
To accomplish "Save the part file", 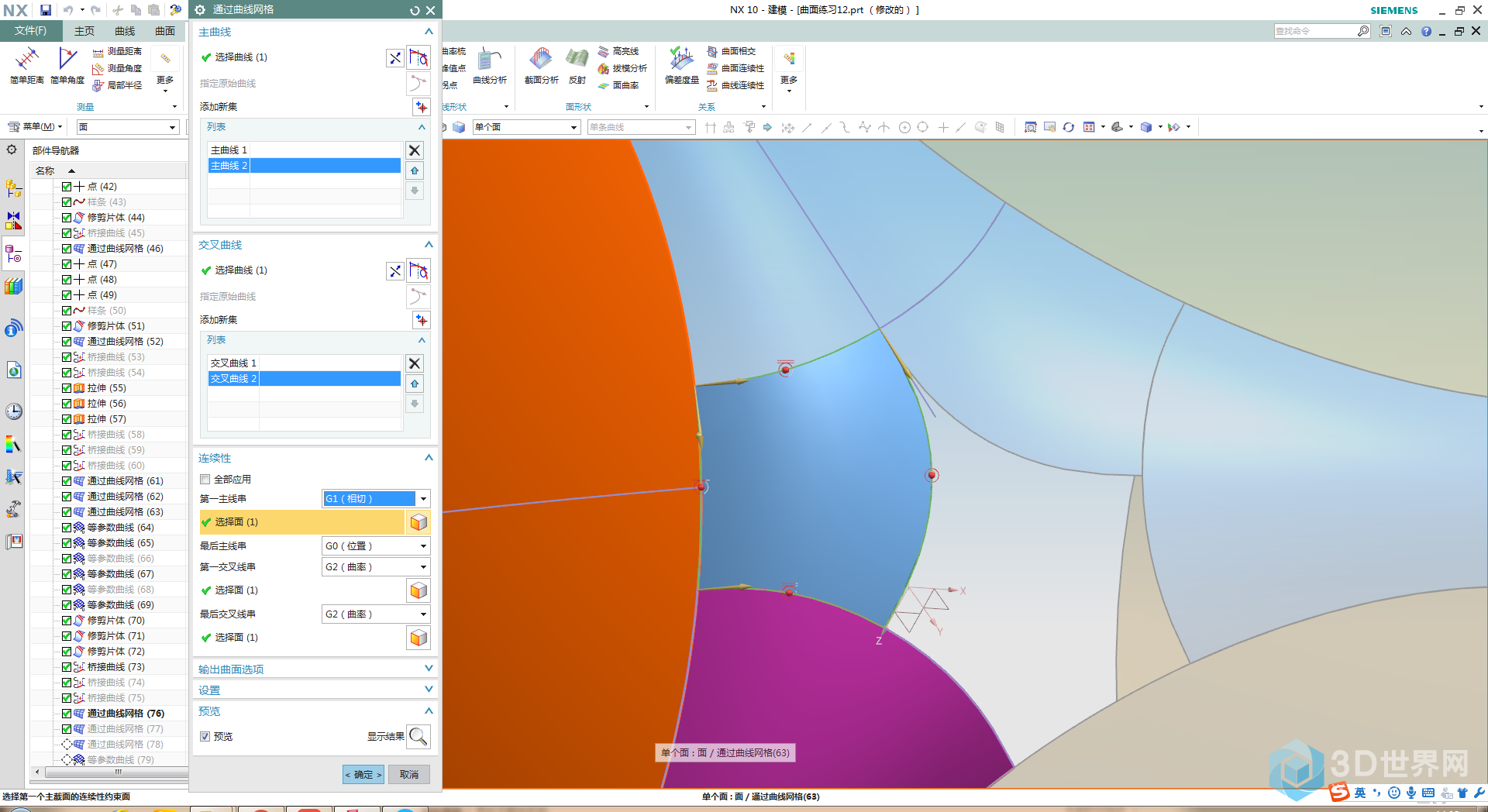I will click(x=46, y=10).
